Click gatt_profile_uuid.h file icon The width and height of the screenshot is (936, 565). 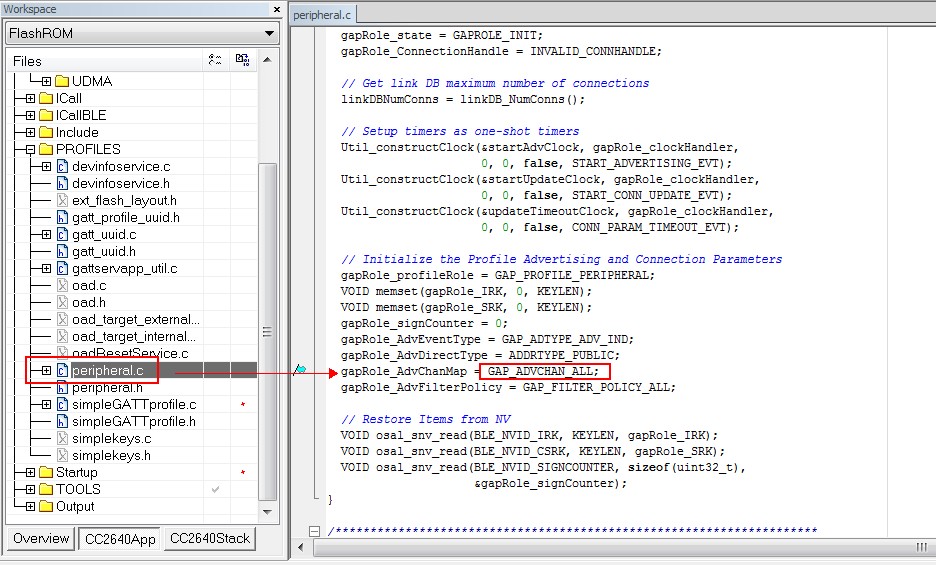click(62, 217)
